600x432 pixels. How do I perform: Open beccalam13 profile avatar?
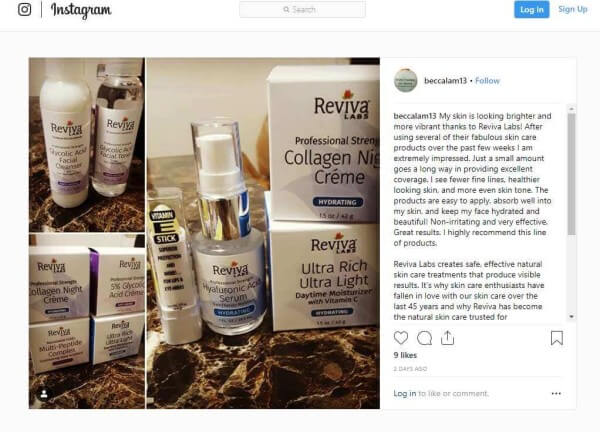pyautogui.click(x=405, y=80)
